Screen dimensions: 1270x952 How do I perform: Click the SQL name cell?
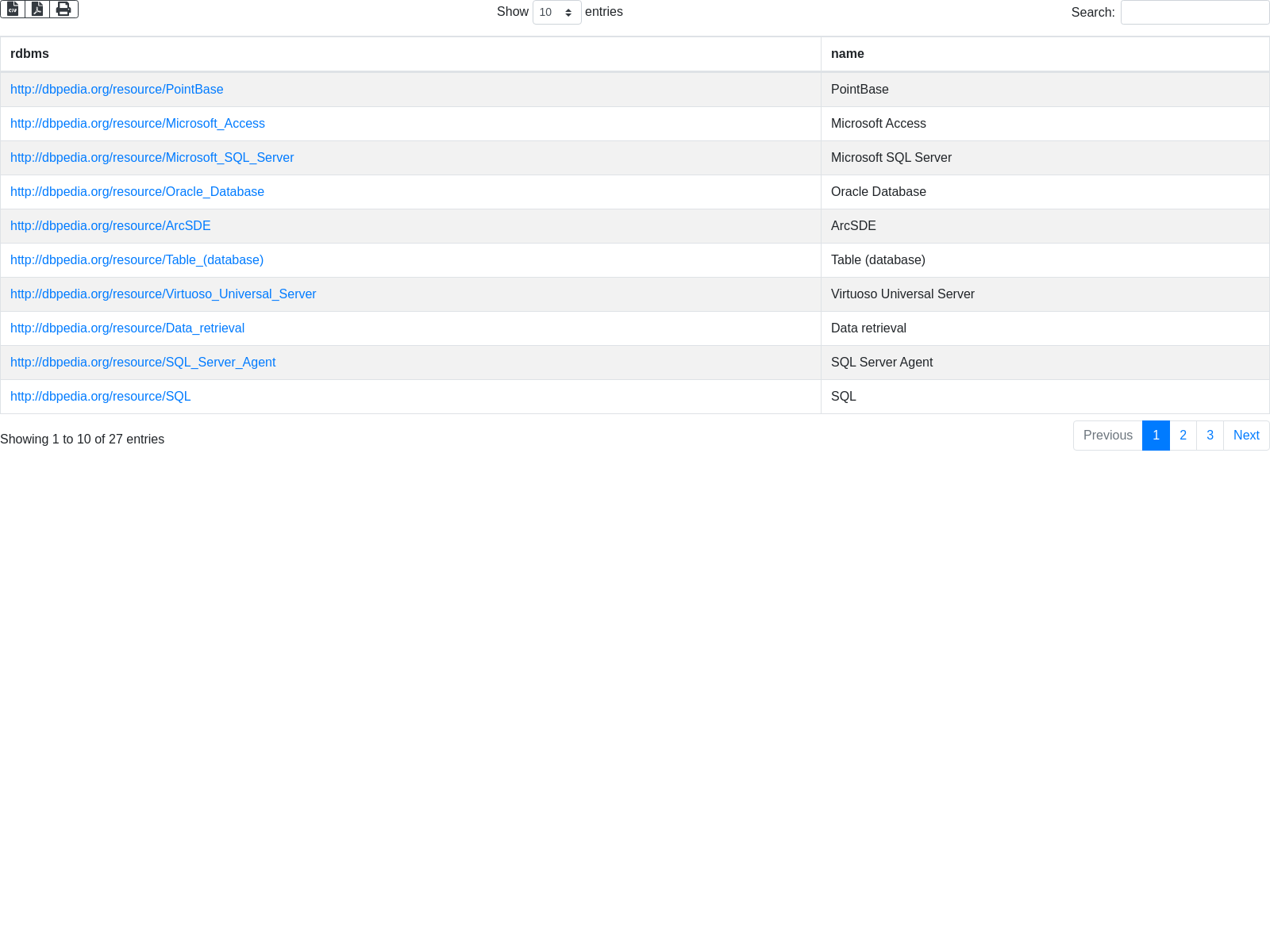(1045, 397)
